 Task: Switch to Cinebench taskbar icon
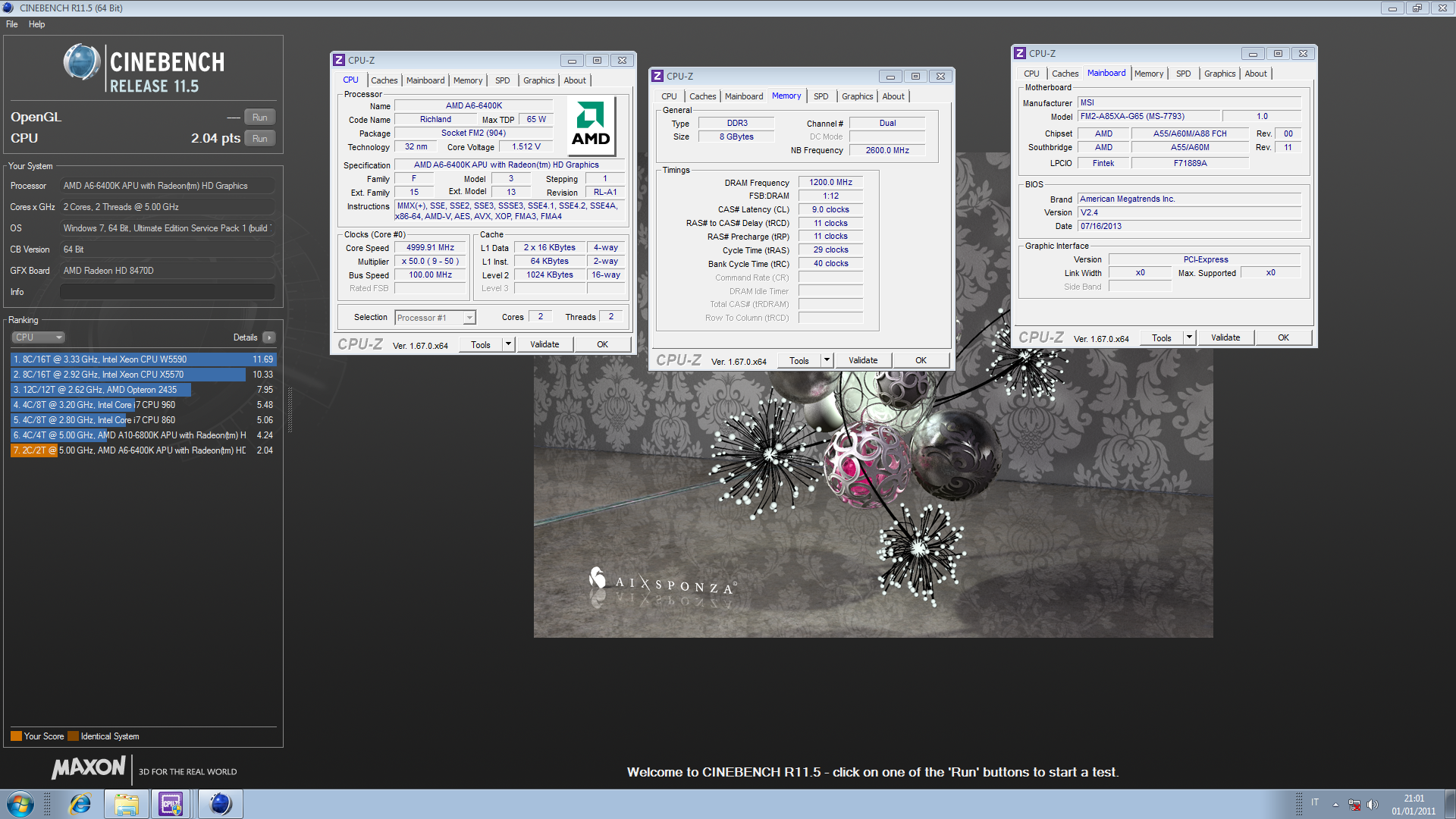pyautogui.click(x=221, y=804)
